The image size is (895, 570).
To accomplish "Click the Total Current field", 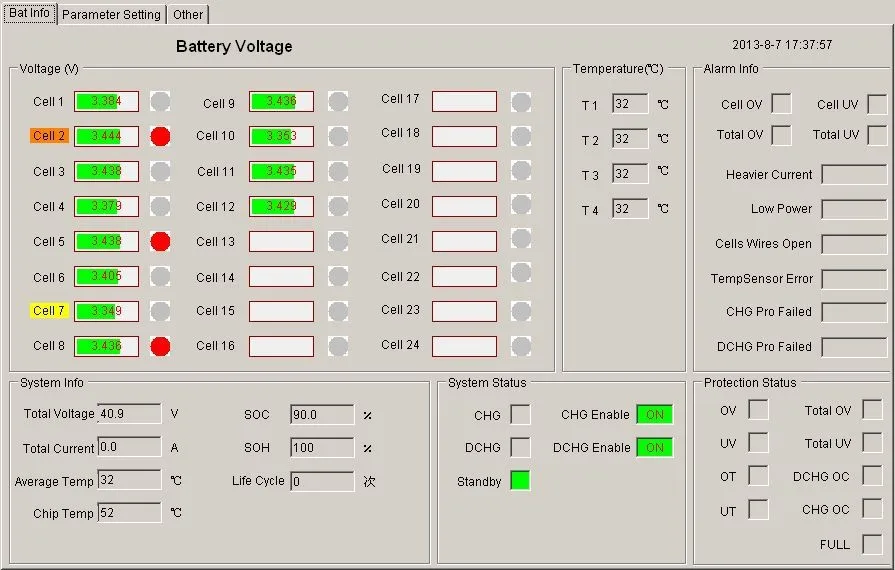I will coord(130,447).
